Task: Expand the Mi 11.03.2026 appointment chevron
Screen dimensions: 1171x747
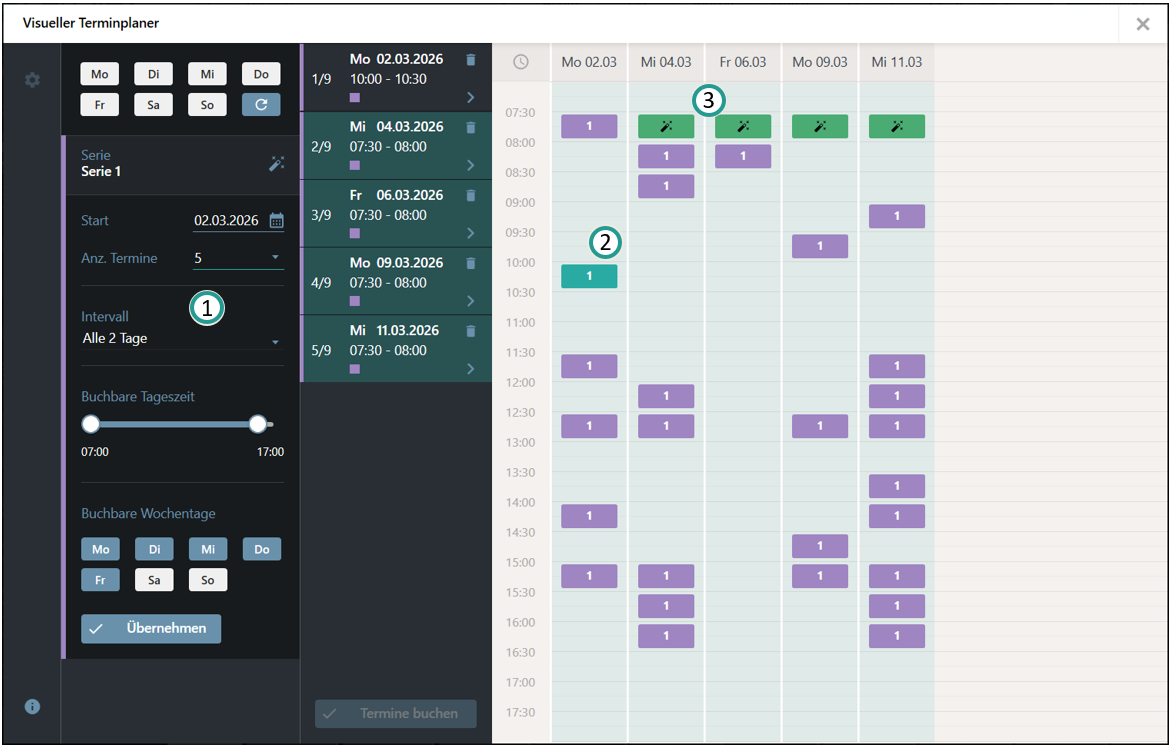Action: click(471, 369)
